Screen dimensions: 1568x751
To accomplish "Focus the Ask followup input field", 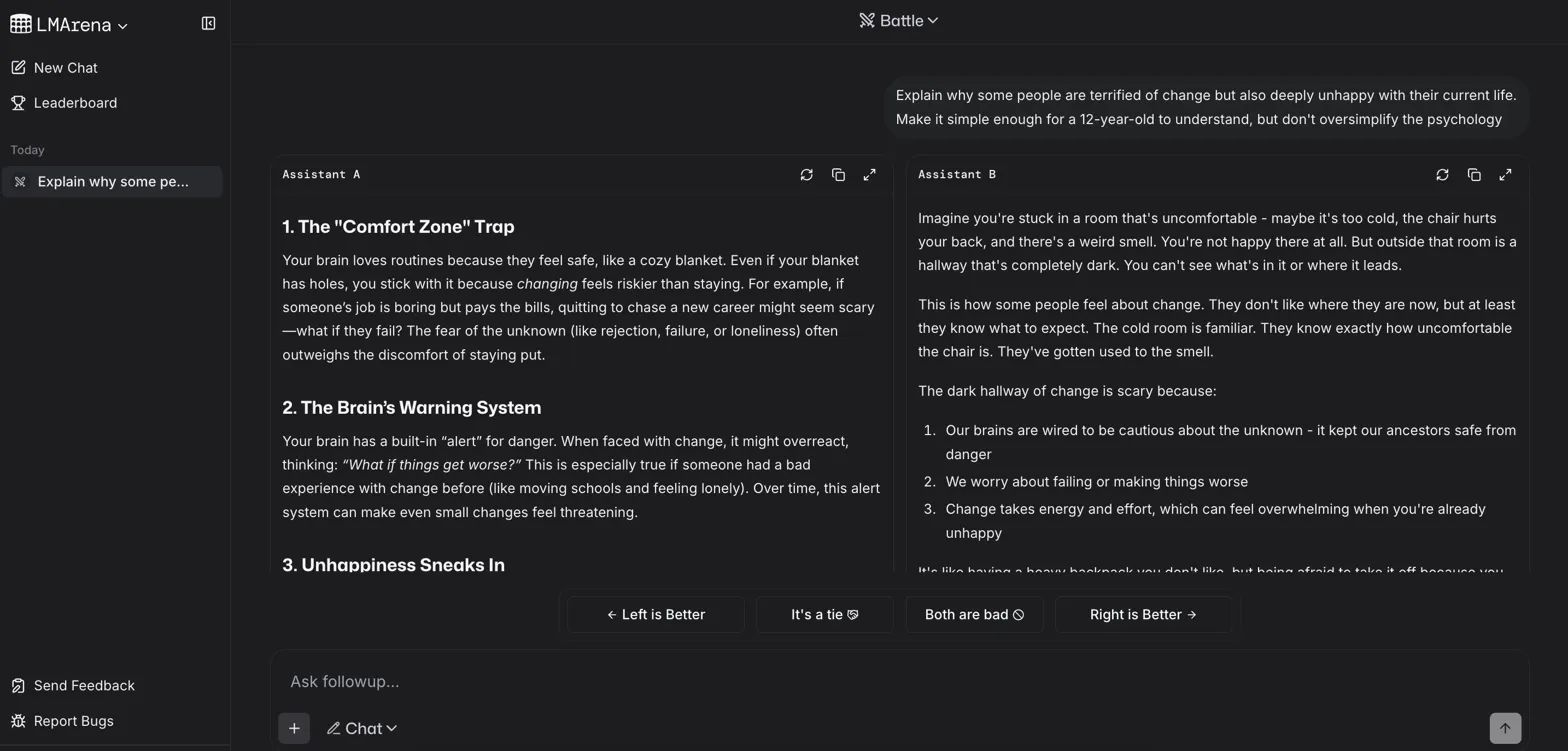I will [899, 682].
